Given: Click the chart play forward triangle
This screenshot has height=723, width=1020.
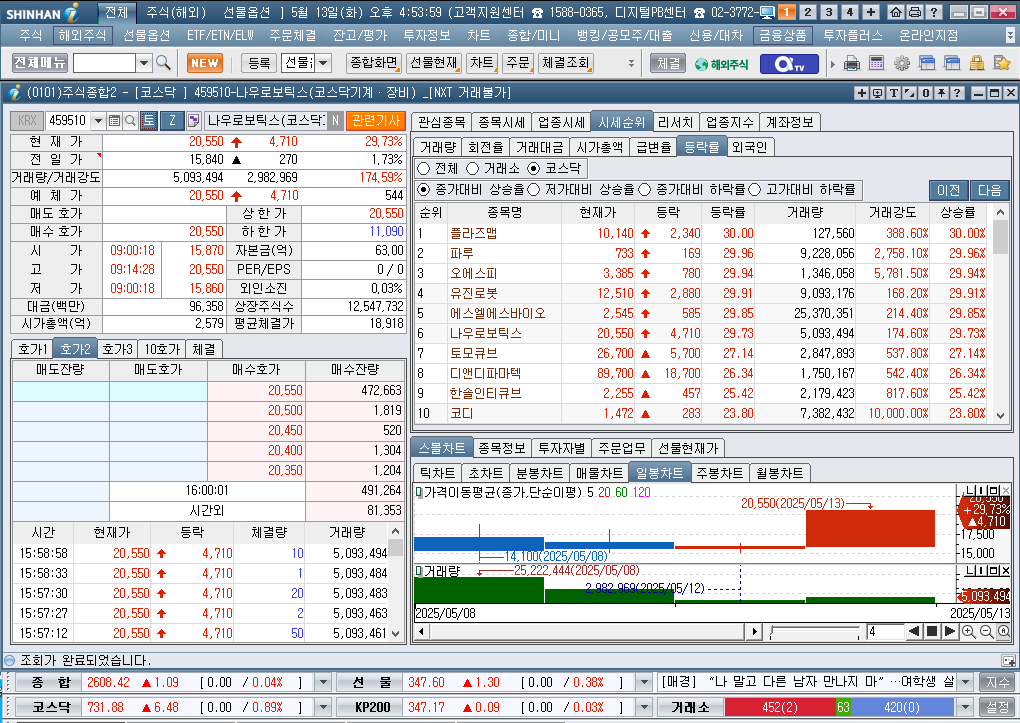Looking at the screenshot, I should (950, 631).
